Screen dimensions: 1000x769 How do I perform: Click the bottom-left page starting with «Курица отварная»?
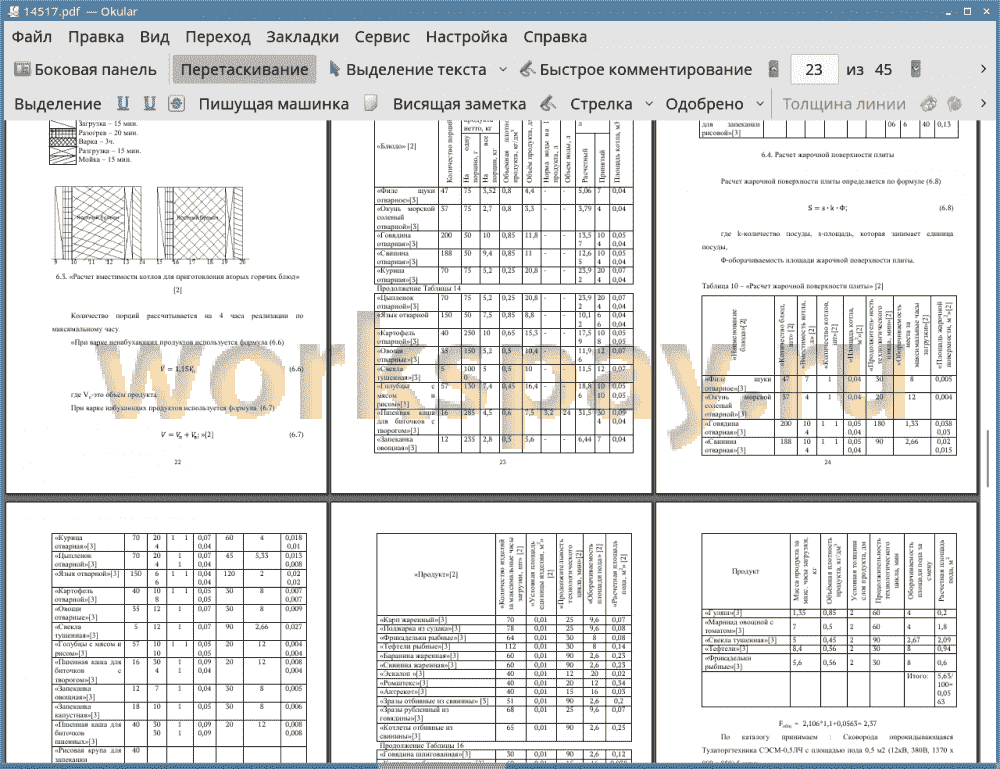pyautogui.click(x=166, y=633)
